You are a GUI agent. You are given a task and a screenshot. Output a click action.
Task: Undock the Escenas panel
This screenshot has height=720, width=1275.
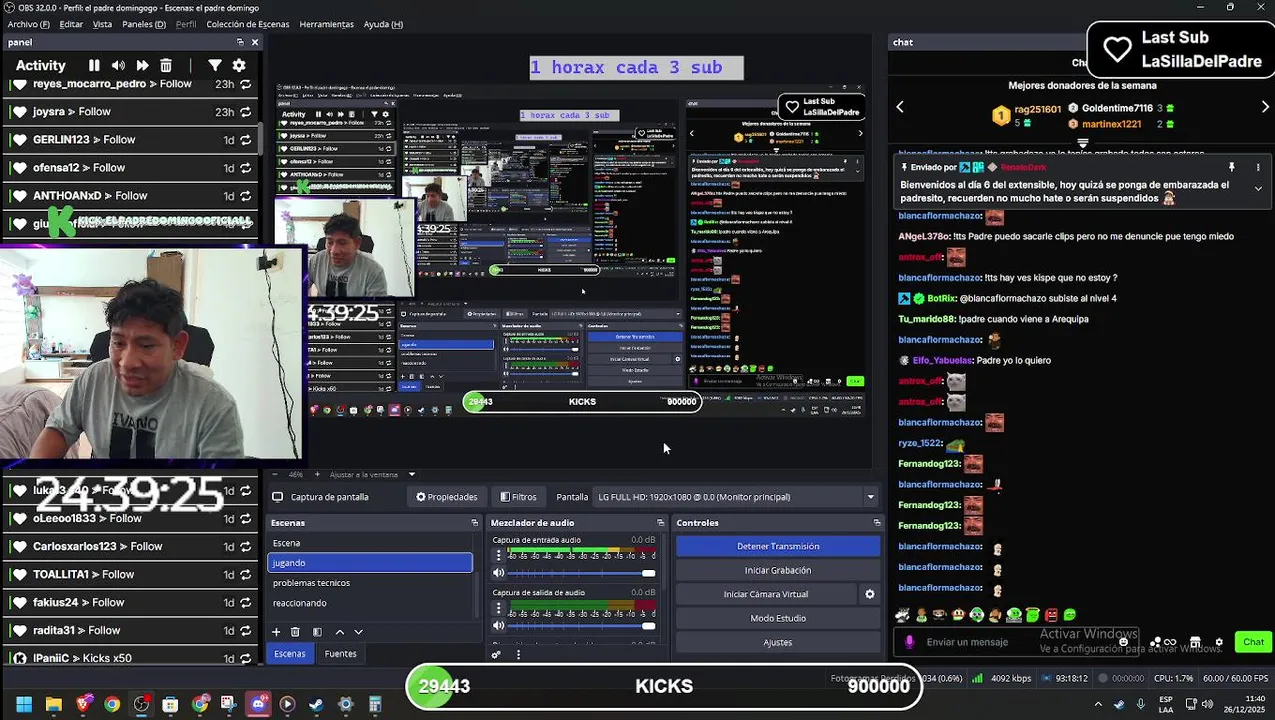click(x=475, y=523)
